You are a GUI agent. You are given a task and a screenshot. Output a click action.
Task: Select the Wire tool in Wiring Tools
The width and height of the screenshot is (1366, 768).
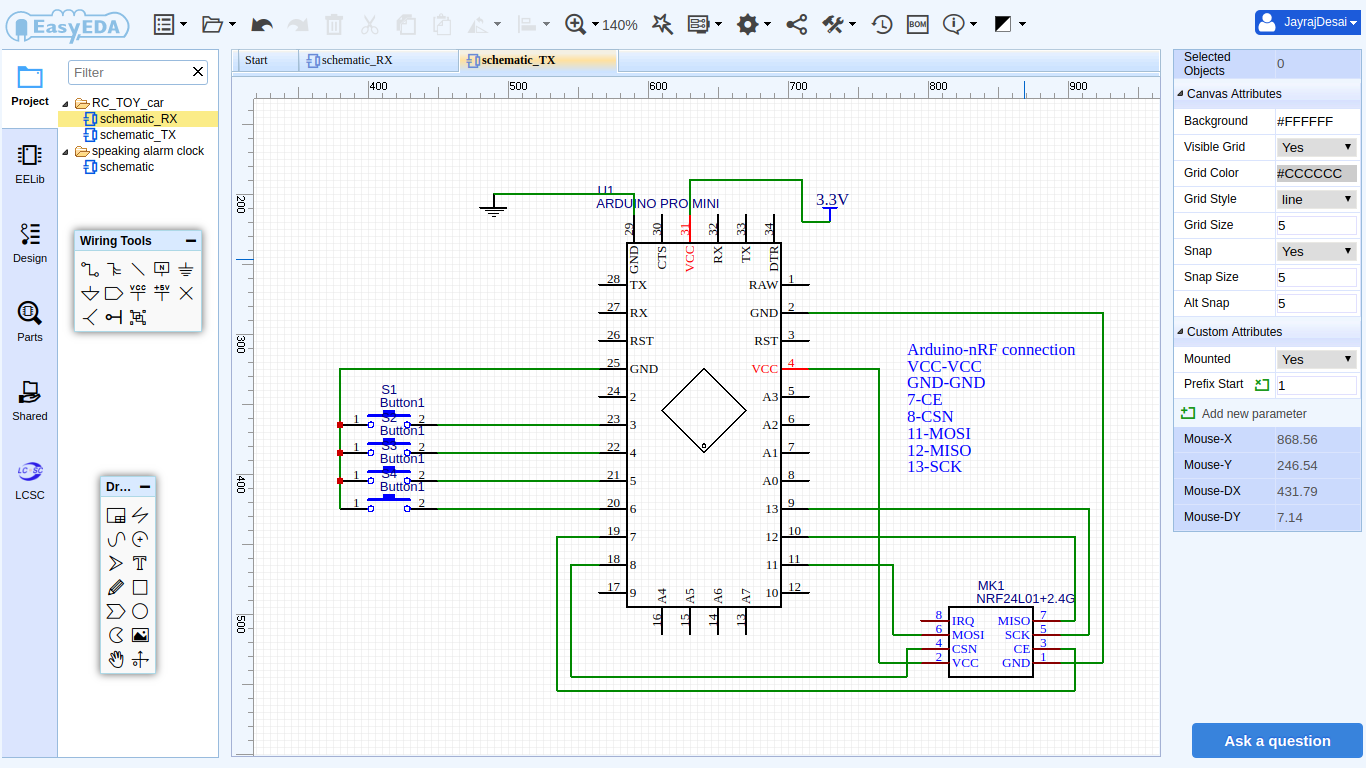click(90, 269)
